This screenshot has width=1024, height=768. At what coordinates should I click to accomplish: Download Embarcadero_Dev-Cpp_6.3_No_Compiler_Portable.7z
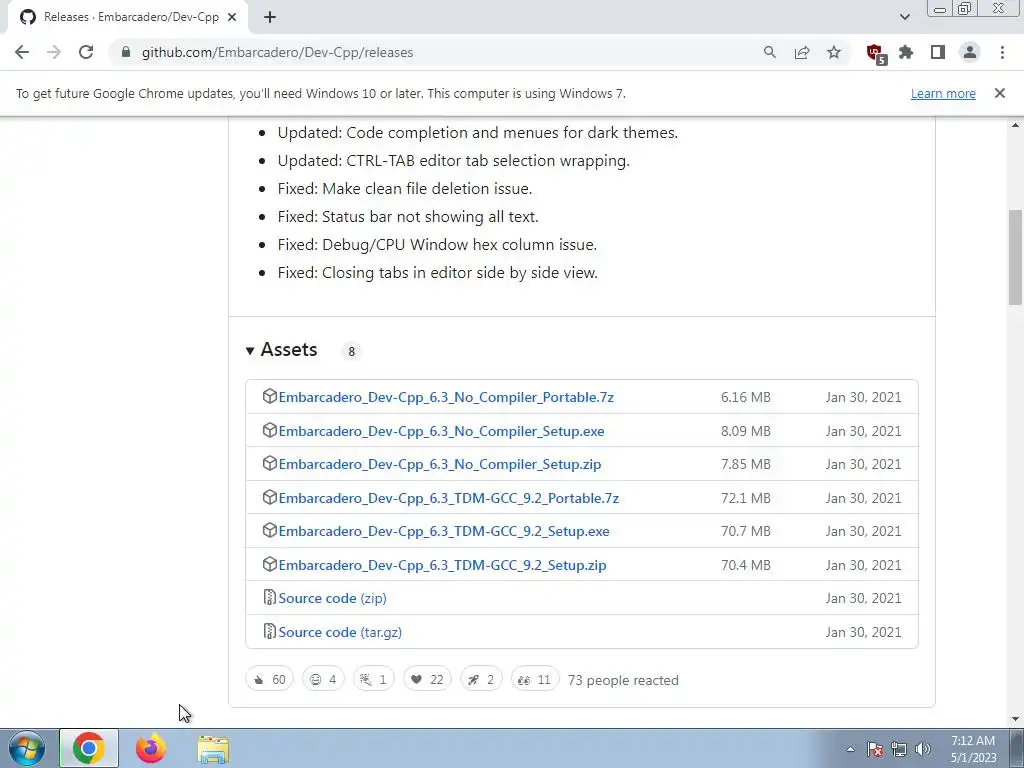(x=446, y=397)
